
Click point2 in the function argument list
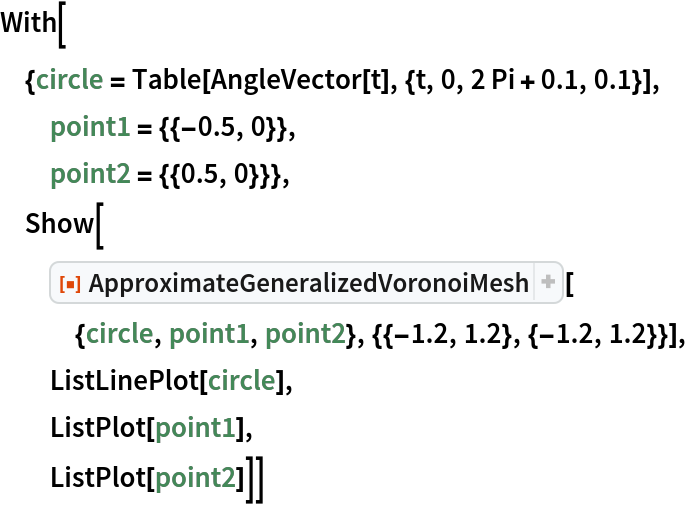tap(306, 333)
